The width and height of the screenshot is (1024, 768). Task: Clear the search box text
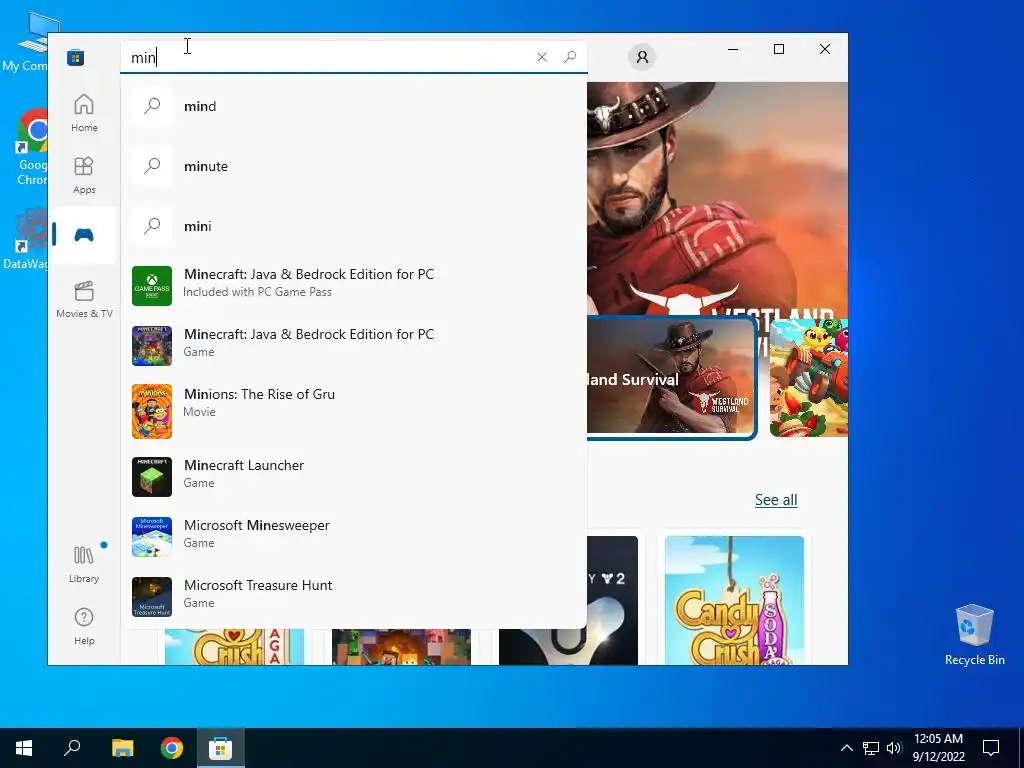541,57
